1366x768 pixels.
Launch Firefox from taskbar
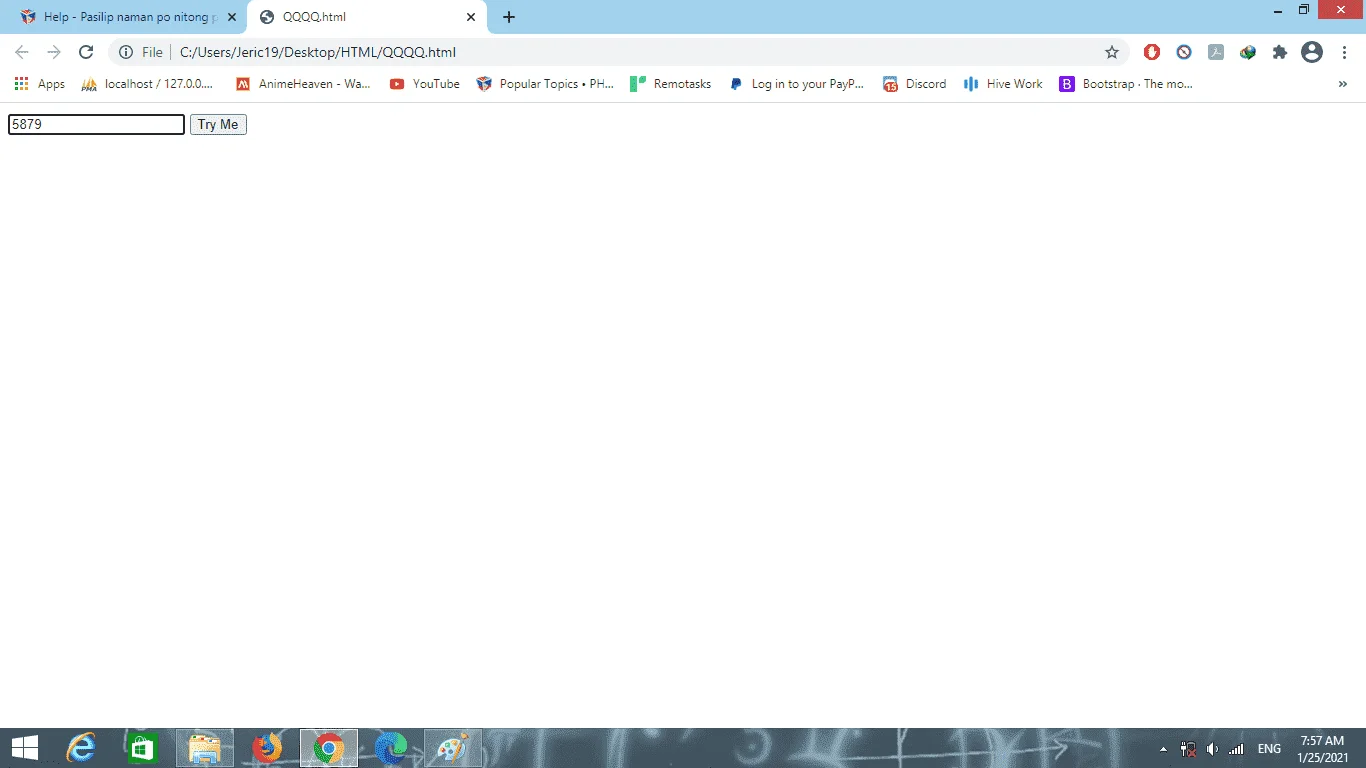pos(267,748)
